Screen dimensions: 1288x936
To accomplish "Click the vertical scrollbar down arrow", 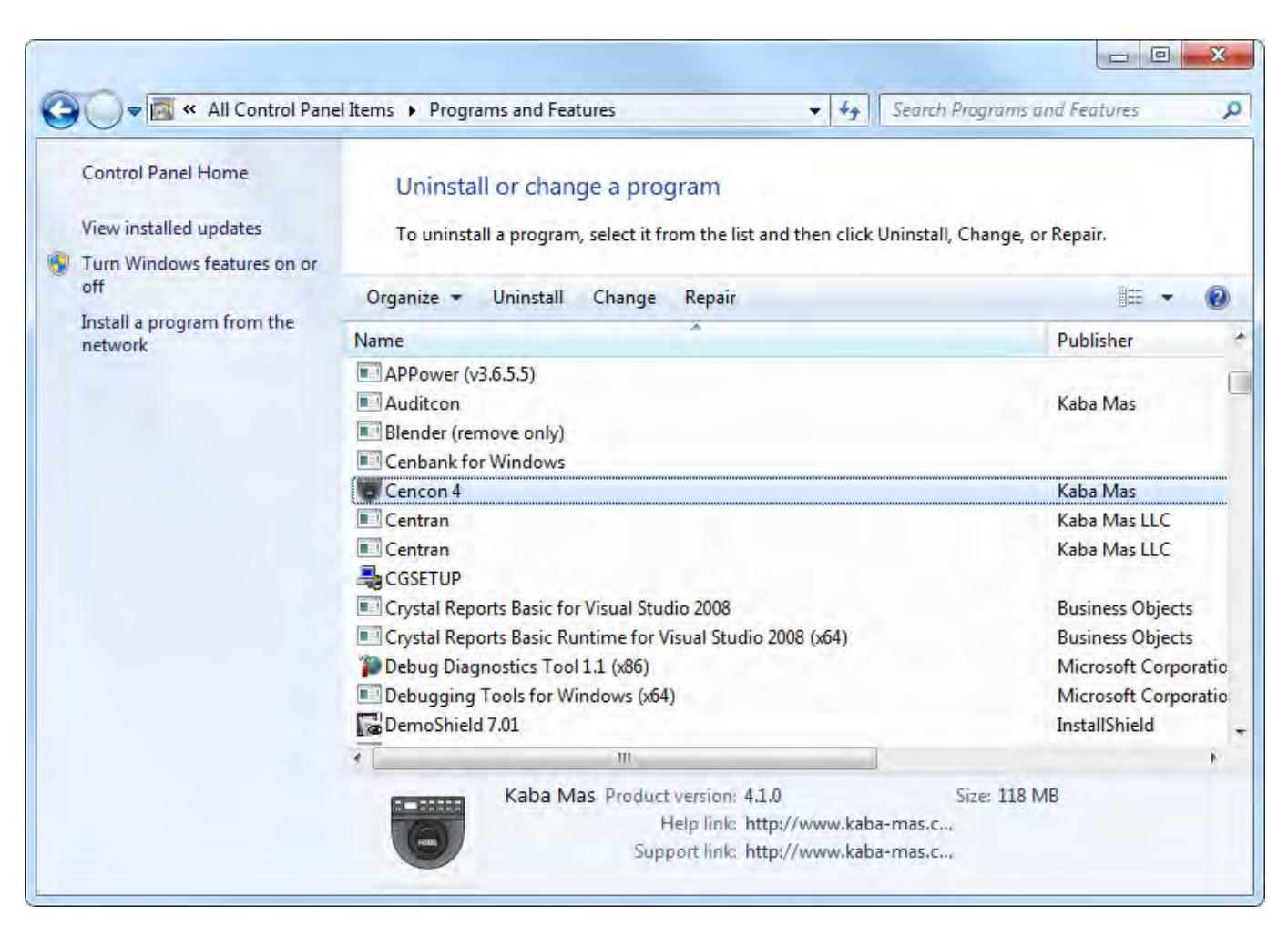I will click(x=1239, y=731).
